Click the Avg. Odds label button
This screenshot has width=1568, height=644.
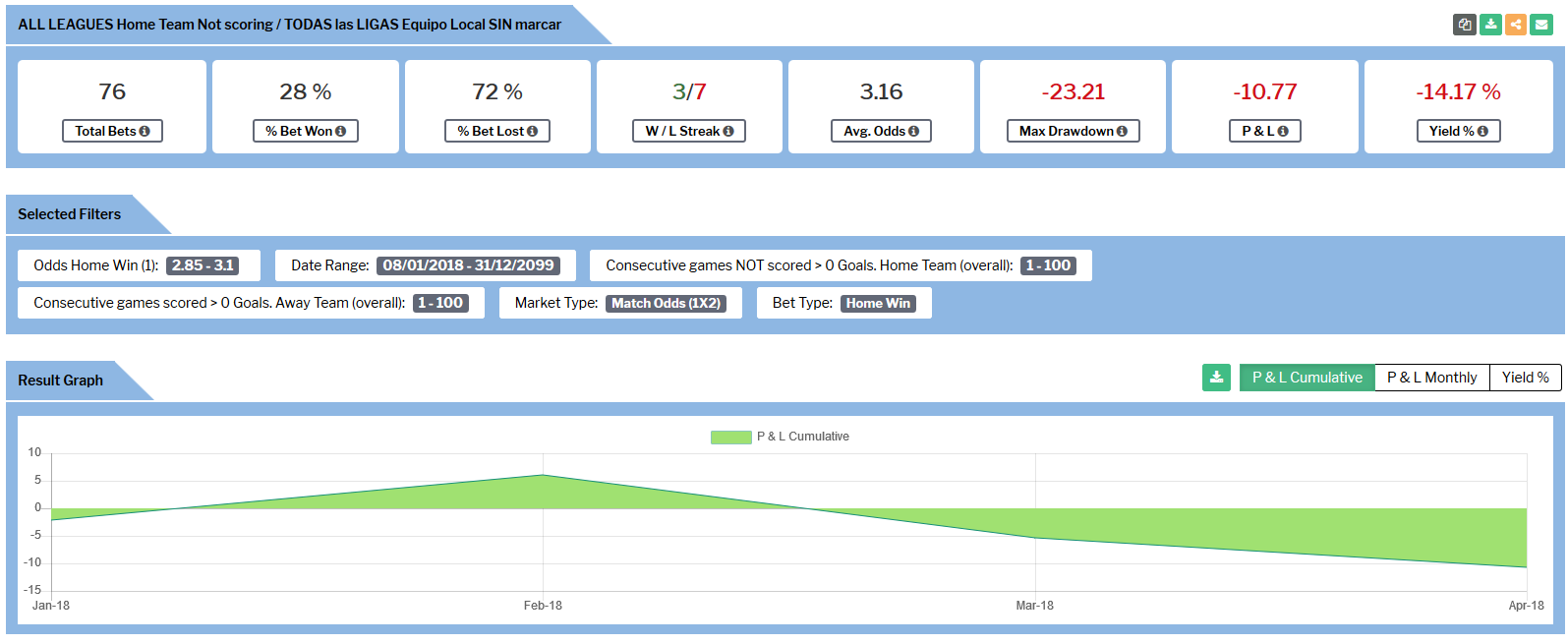pyautogui.click(x=881, y=131)
